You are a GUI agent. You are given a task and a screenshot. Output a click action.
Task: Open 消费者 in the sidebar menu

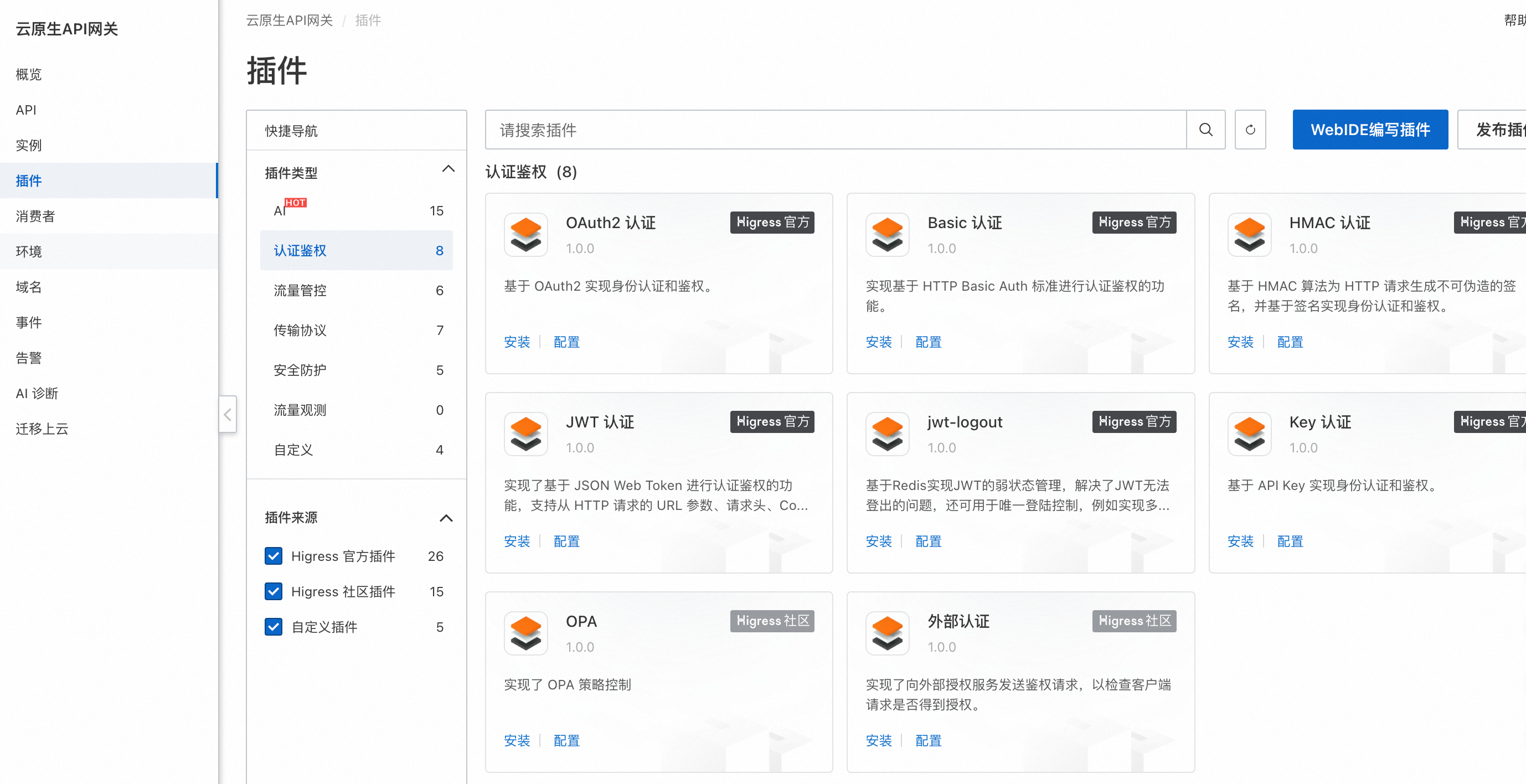click(35, 216)
